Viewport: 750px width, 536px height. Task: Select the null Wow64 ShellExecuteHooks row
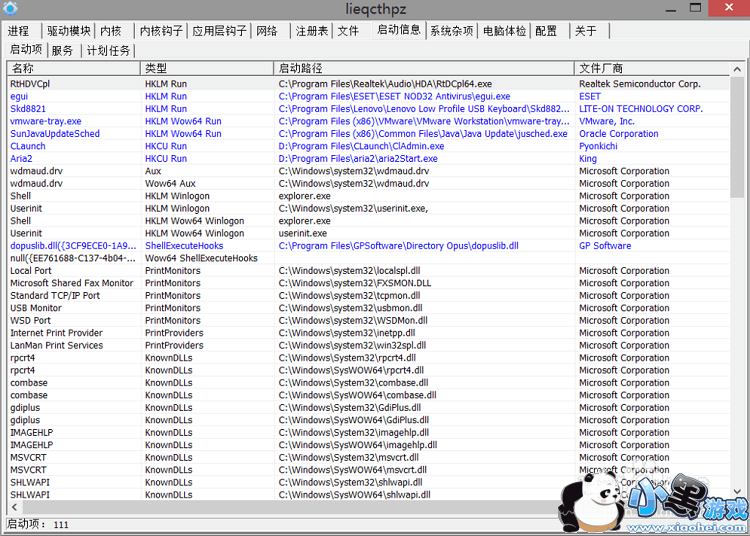(368, 258)
